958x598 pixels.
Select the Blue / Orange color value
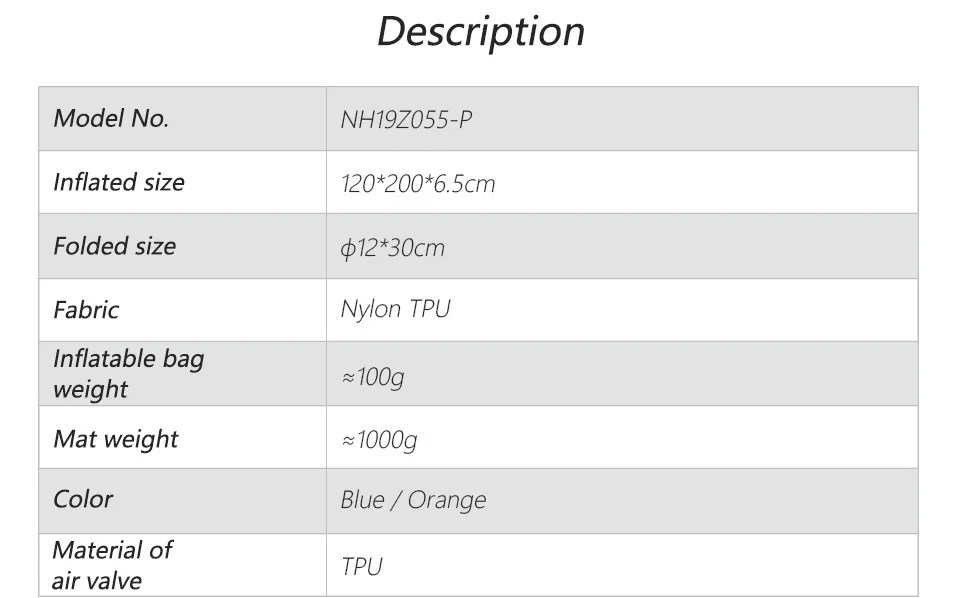point(413,501)
